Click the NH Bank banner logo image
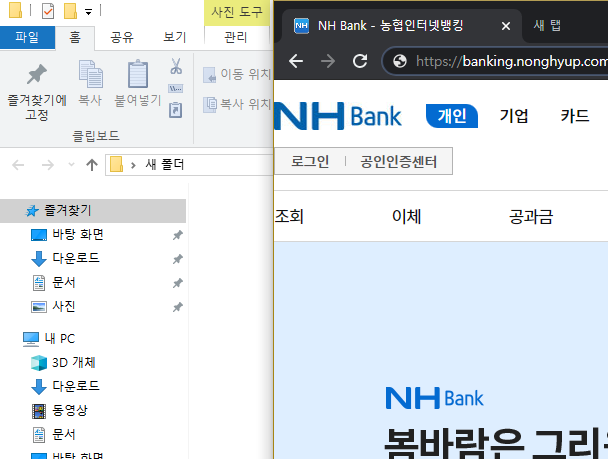The height and width of the screenshot is (459, 608). 434,398
